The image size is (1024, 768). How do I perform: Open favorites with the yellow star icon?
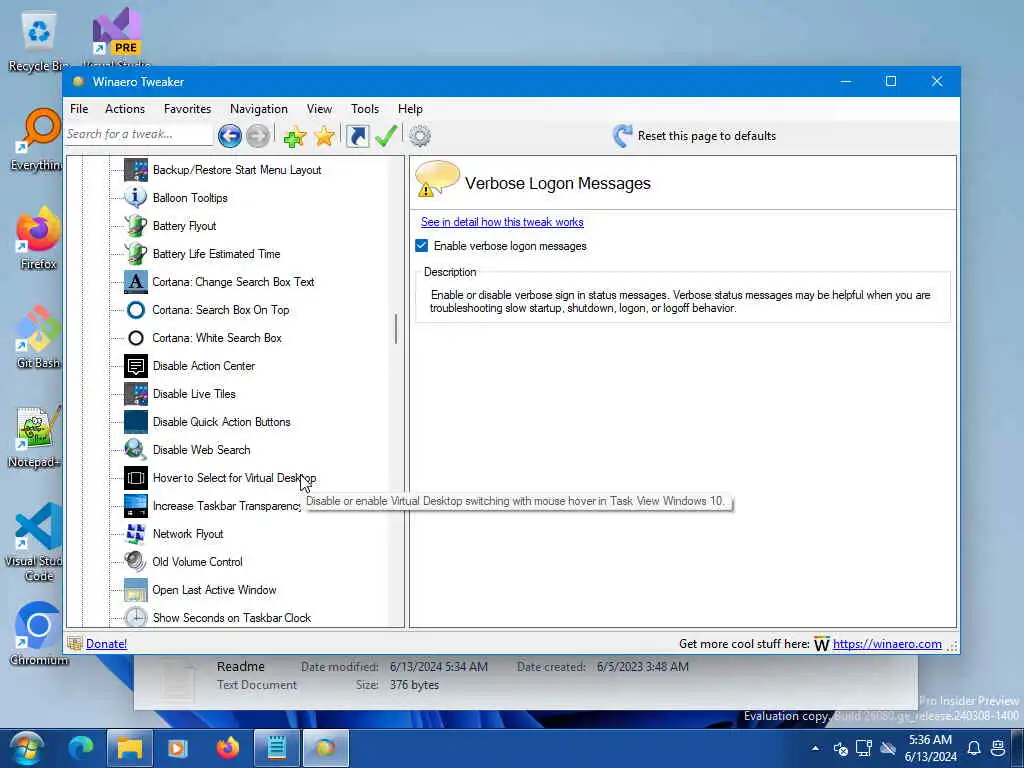[324, 136]
